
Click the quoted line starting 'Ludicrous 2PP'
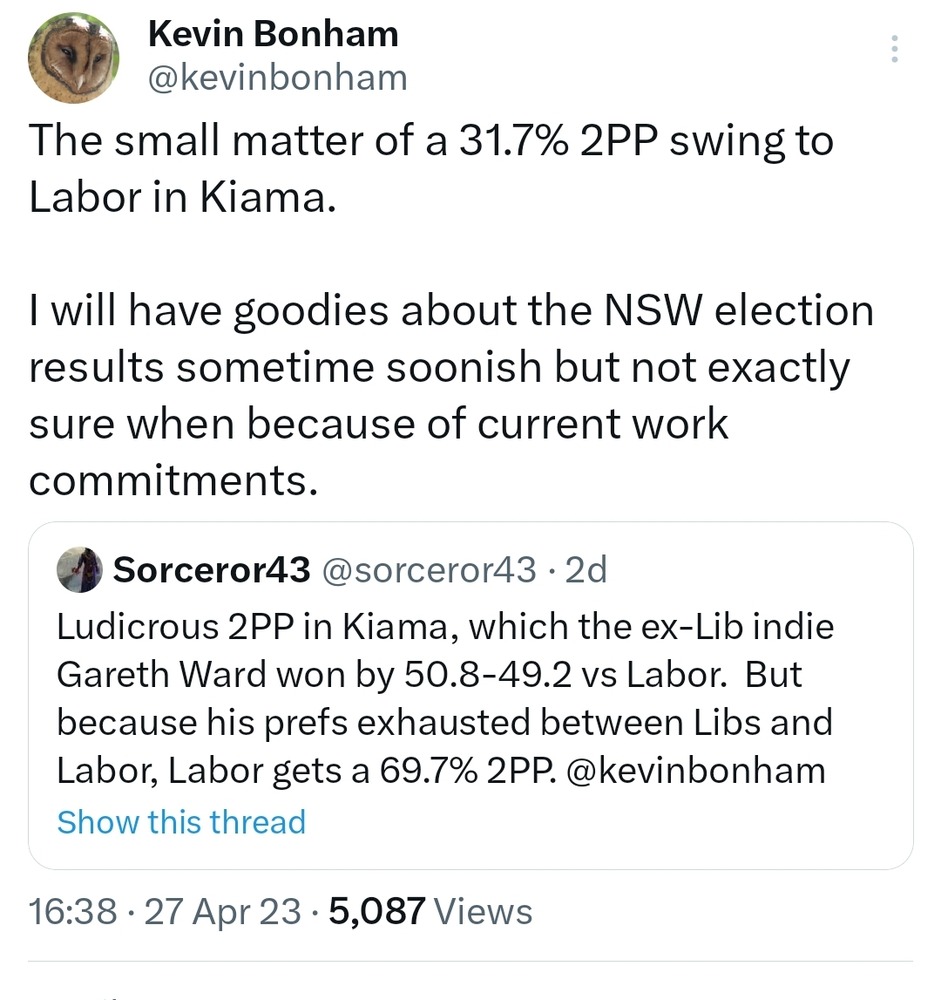pos(445,626)
